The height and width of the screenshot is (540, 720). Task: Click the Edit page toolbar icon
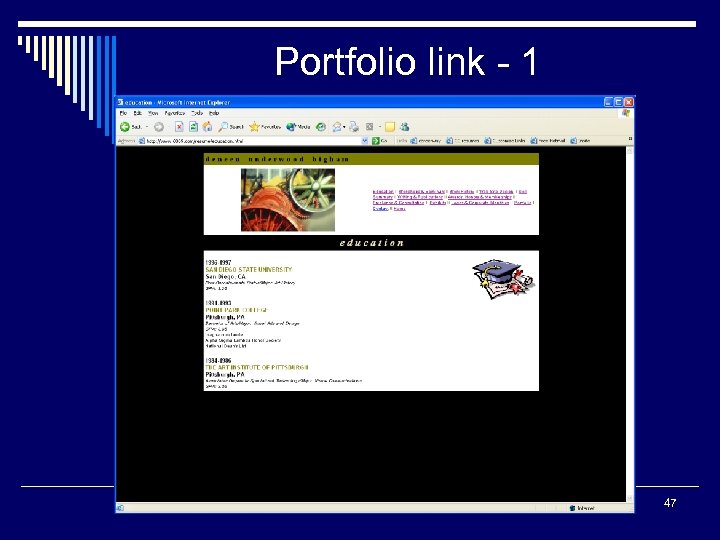369,127
